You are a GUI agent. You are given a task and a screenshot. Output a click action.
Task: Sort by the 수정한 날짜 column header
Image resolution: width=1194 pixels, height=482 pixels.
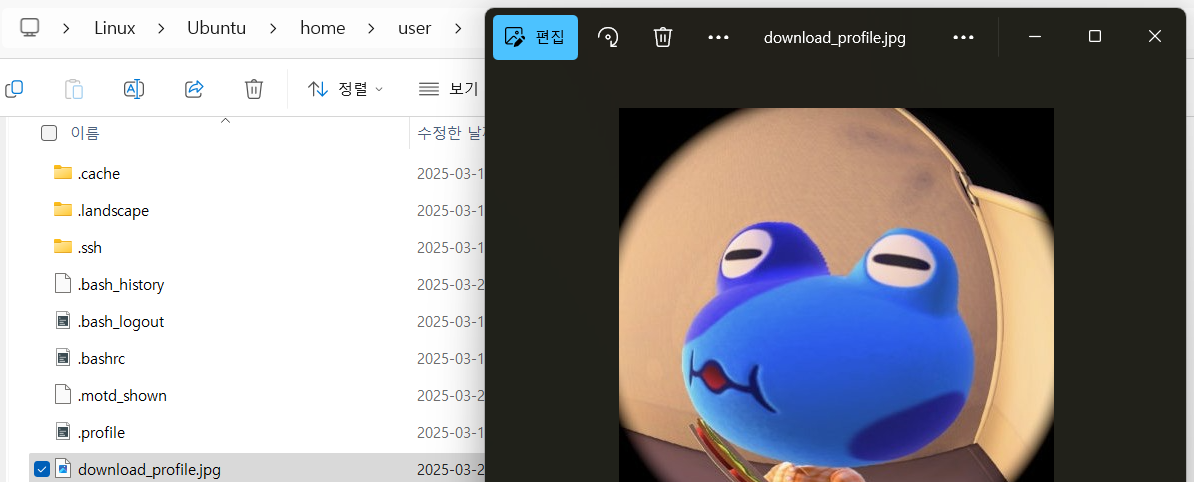pyautogui.click(x=449, y=133)
